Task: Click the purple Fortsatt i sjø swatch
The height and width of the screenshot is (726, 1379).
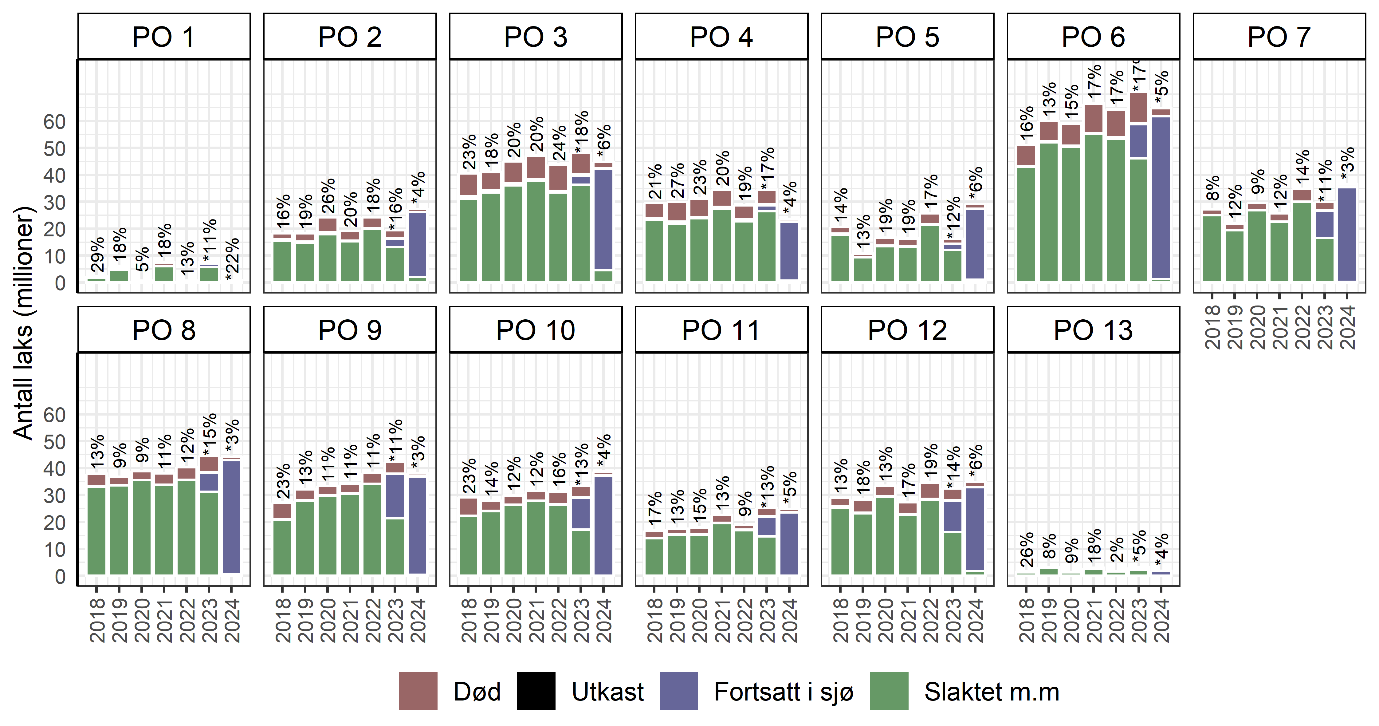Action: [680, 691]
